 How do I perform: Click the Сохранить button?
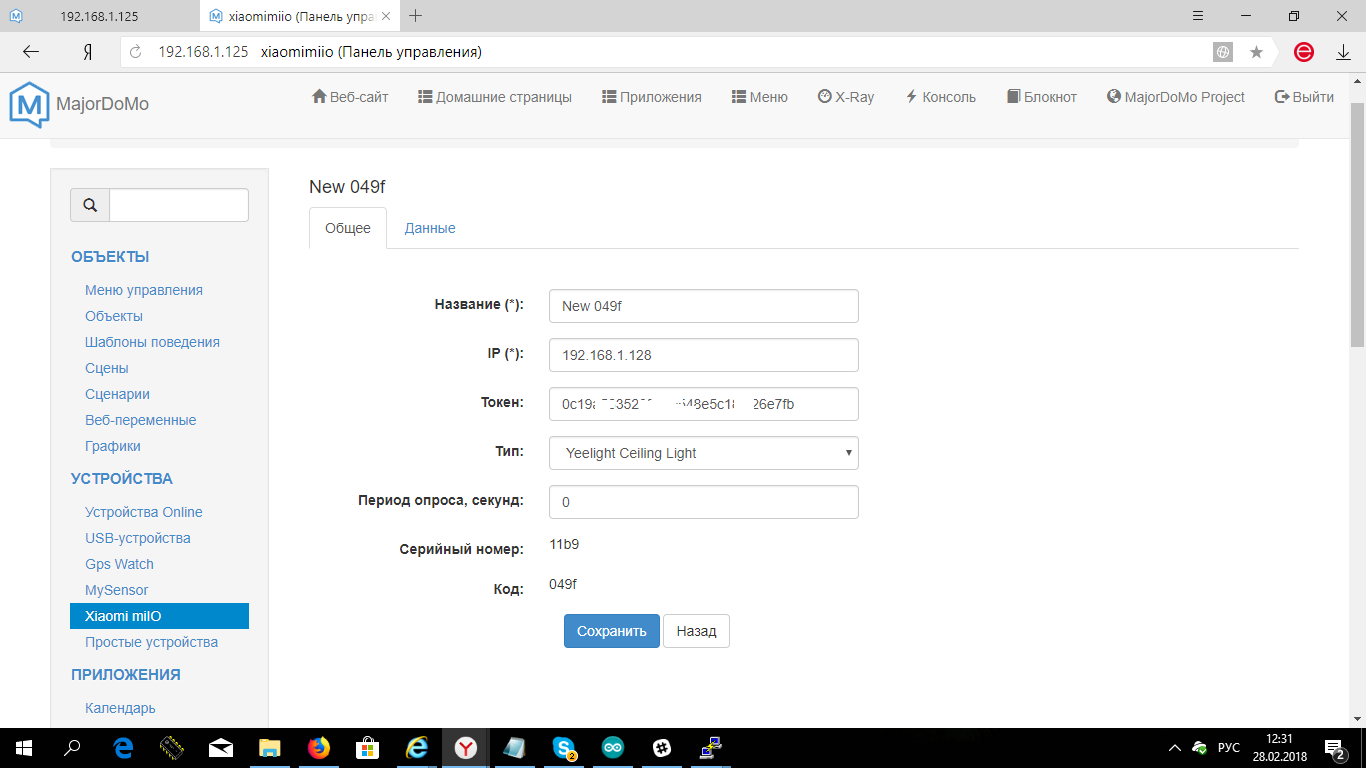click(x=611, y=631)
